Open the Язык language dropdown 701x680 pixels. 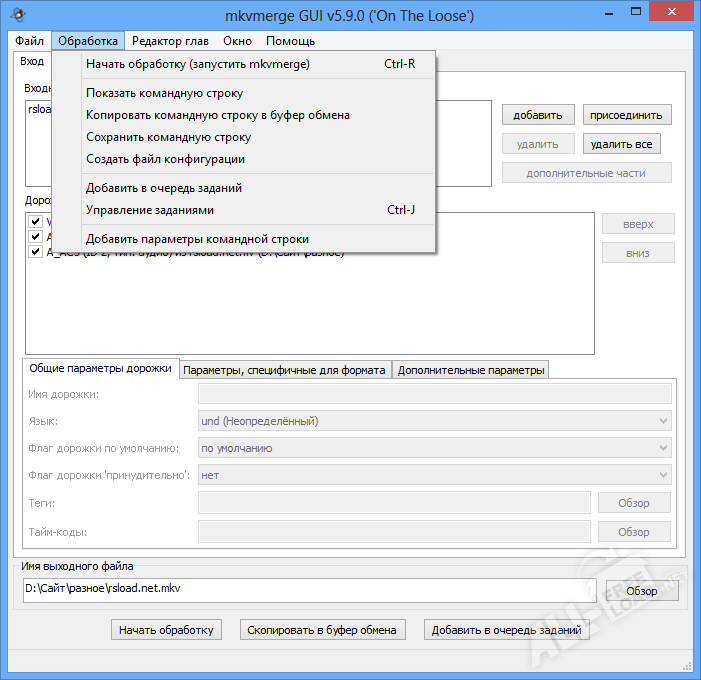[x=434, y=421]
